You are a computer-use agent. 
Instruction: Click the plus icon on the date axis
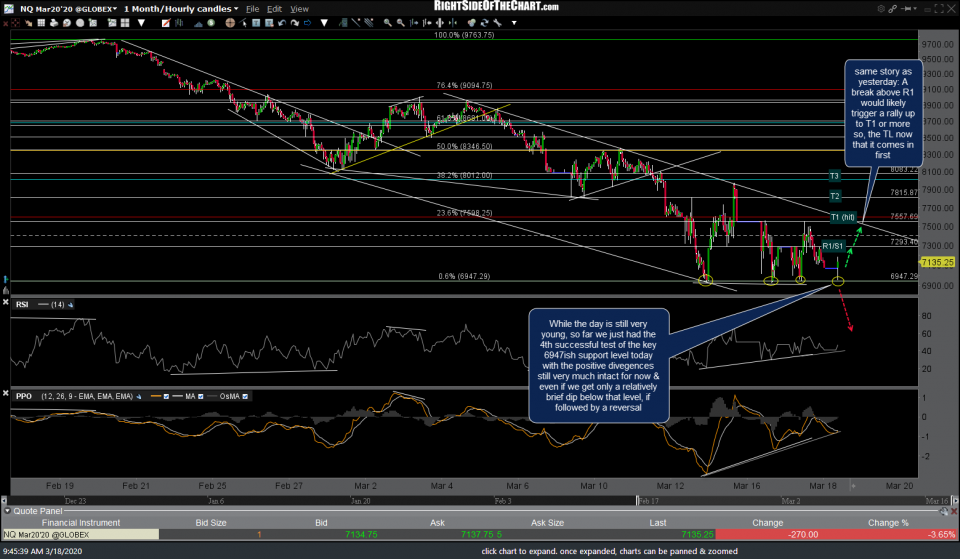(x=853, y=486)
